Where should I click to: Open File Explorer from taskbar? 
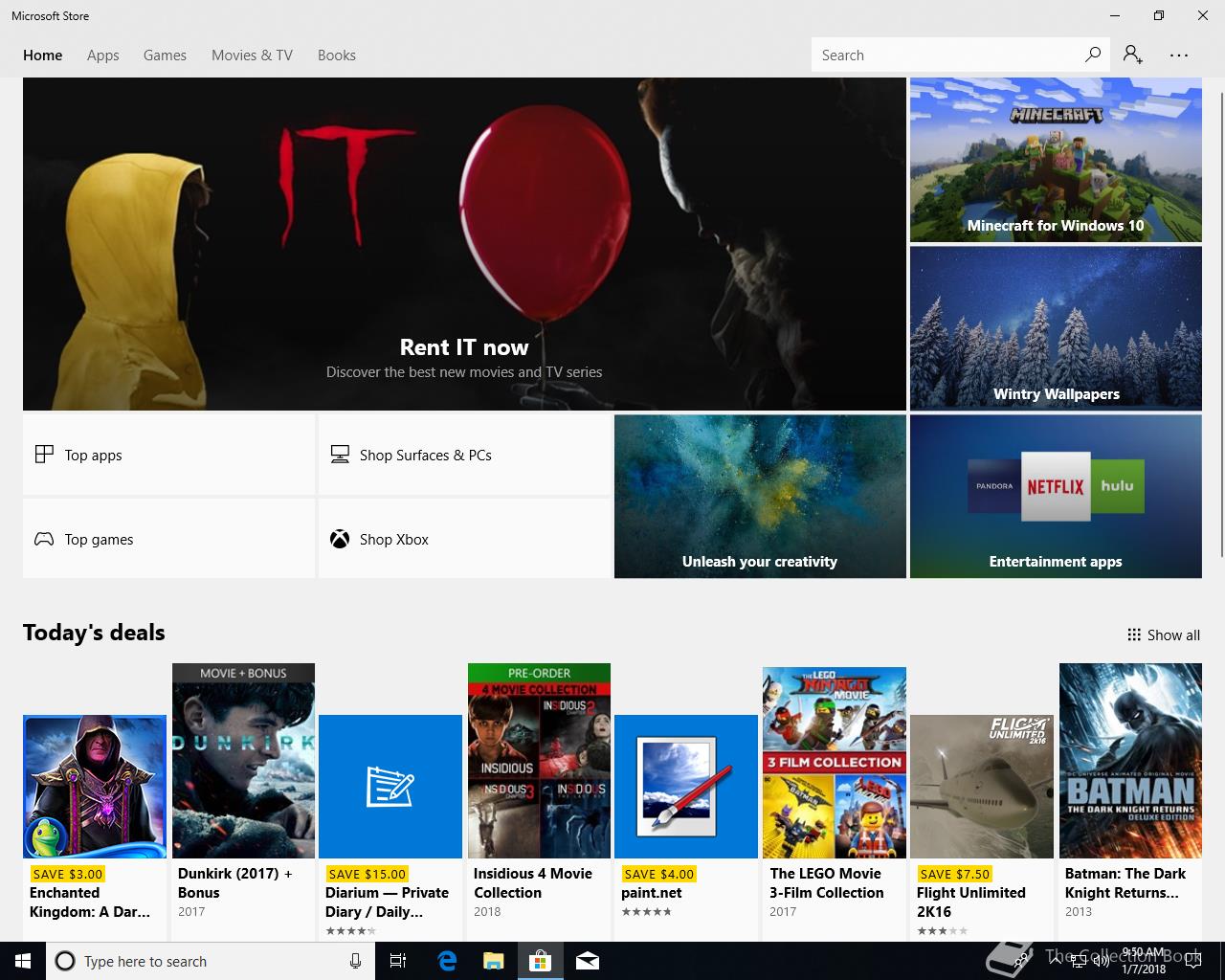coord(494,961)
